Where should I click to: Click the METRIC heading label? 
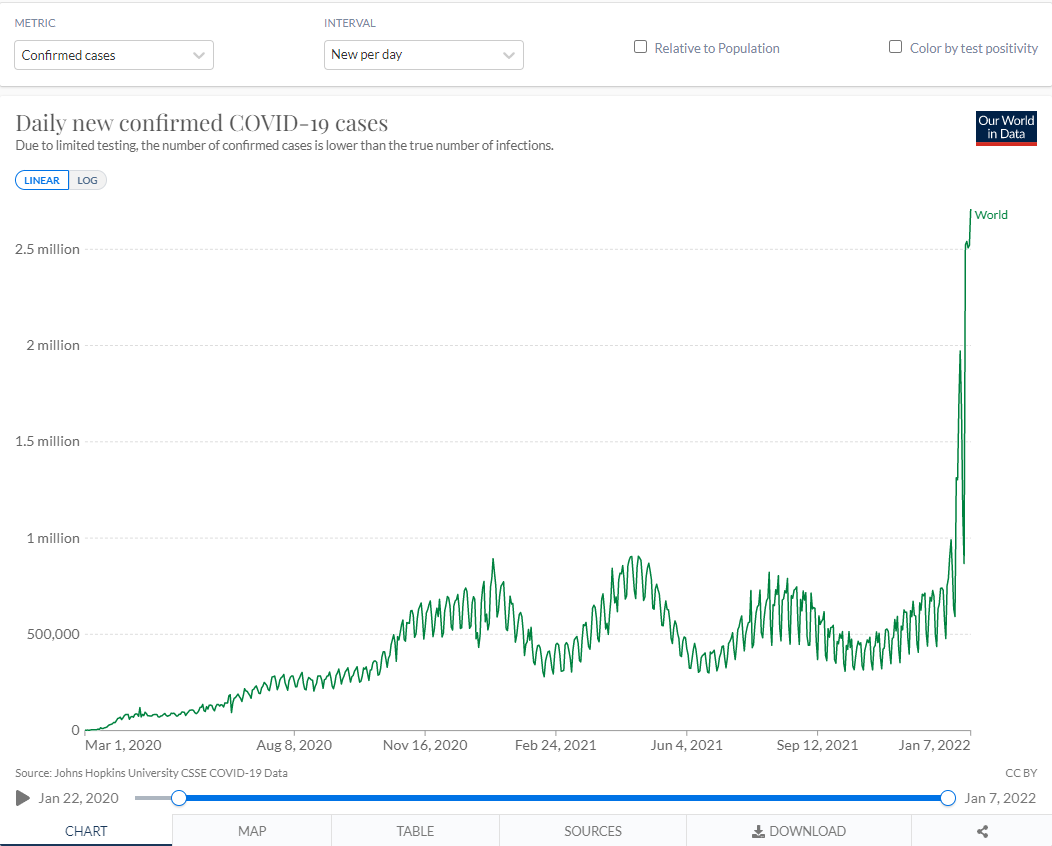(x=35, y=23)
